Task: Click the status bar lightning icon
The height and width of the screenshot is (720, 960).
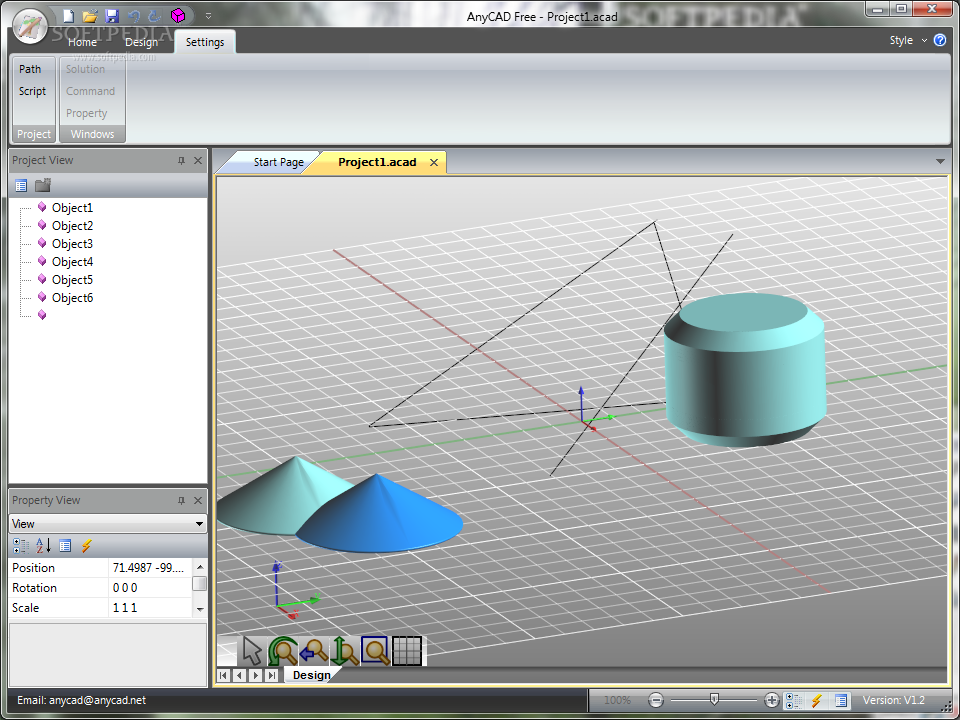Action: click(817, 700)
